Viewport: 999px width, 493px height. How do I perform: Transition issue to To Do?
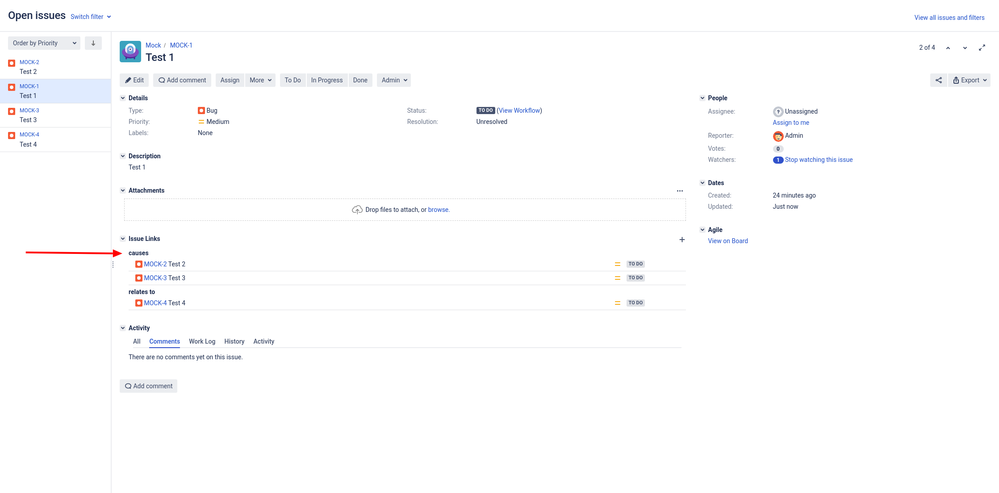[292, 80]
